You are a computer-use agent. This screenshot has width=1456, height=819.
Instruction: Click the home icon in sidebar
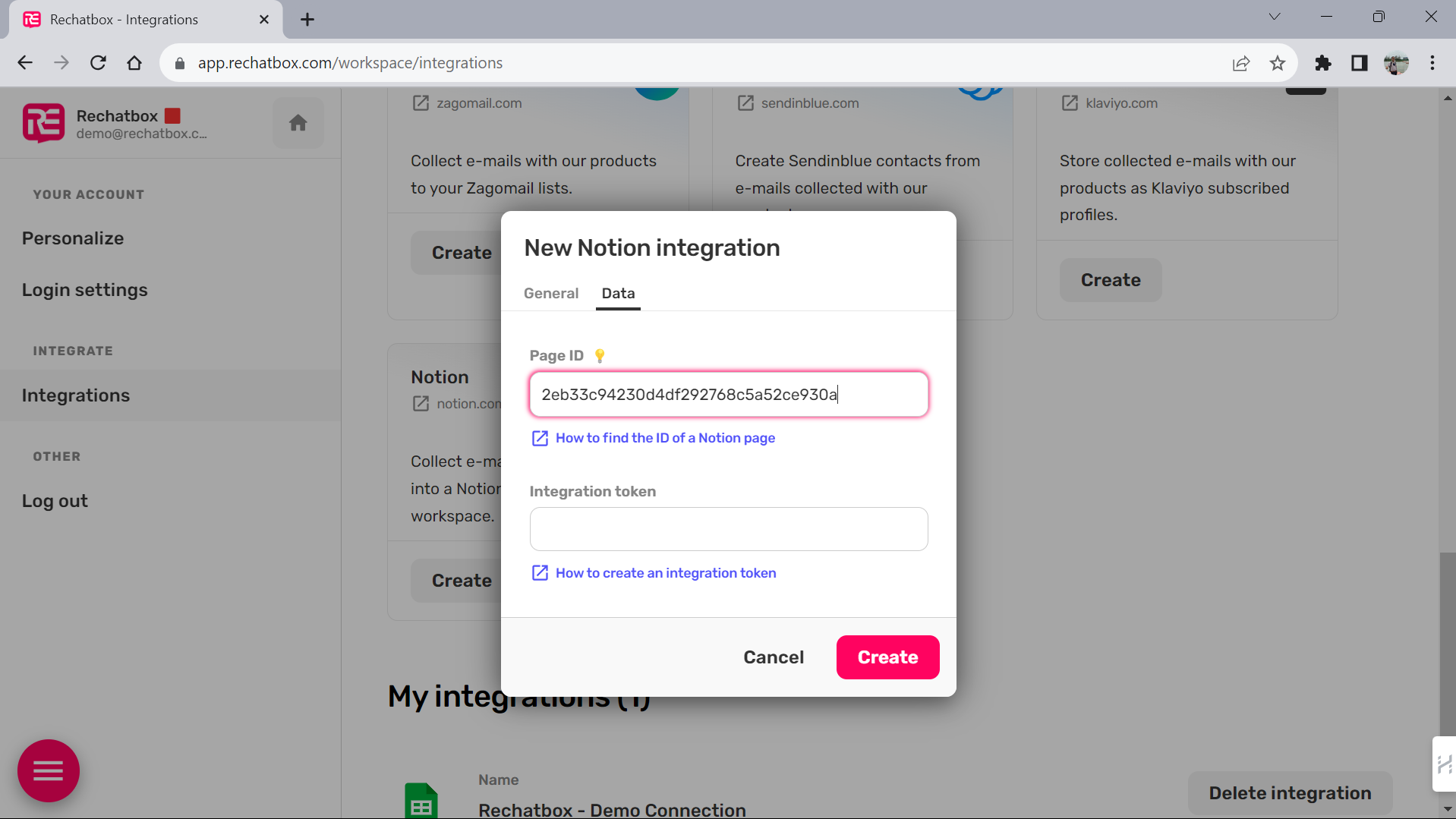[298, 123]
